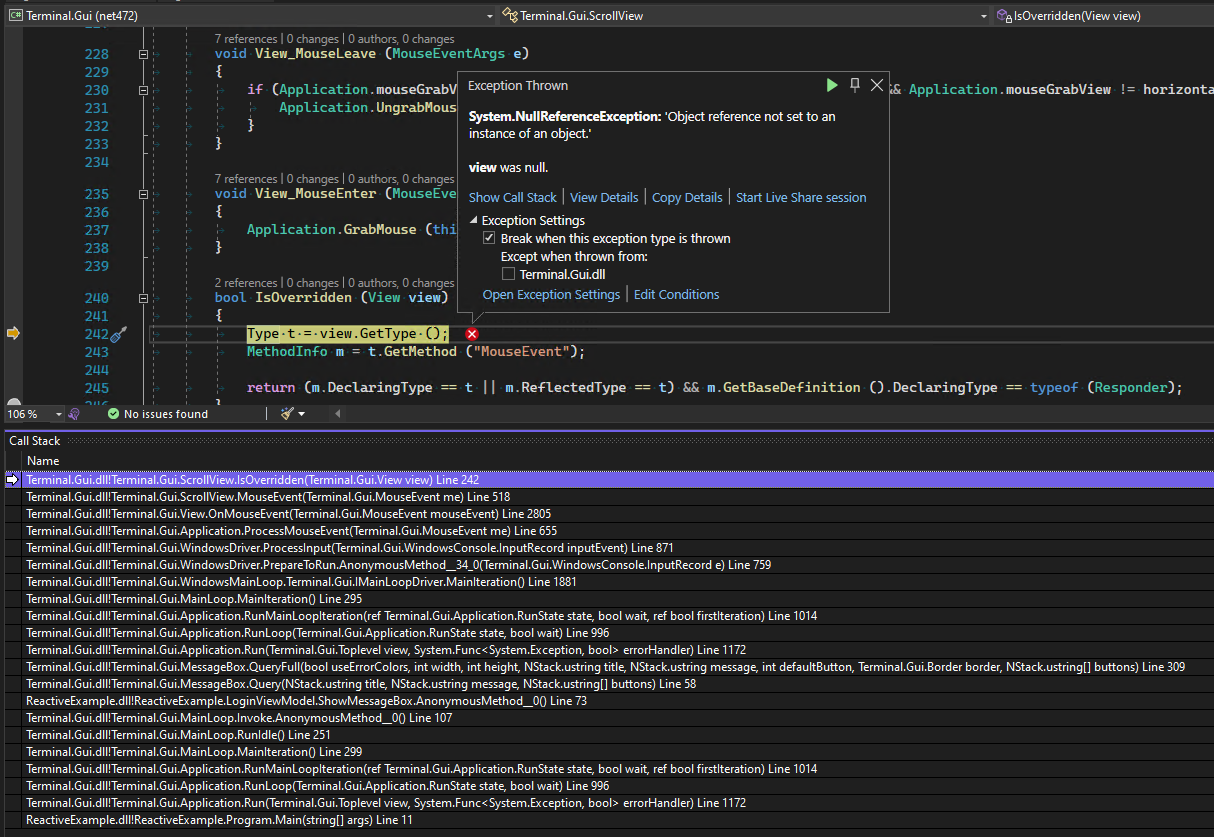Screen dimensions: 1214x837
Task: Click the Copy Details link
Action: point(687,198)
